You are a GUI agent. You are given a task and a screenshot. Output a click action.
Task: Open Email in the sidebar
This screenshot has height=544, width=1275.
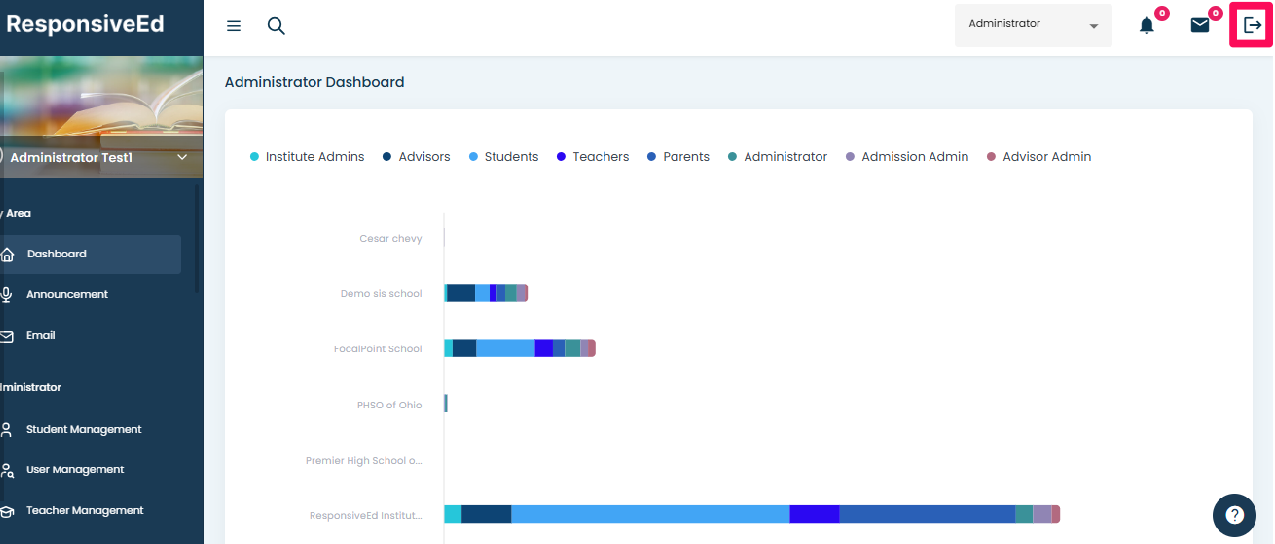(x=41, y=336)
